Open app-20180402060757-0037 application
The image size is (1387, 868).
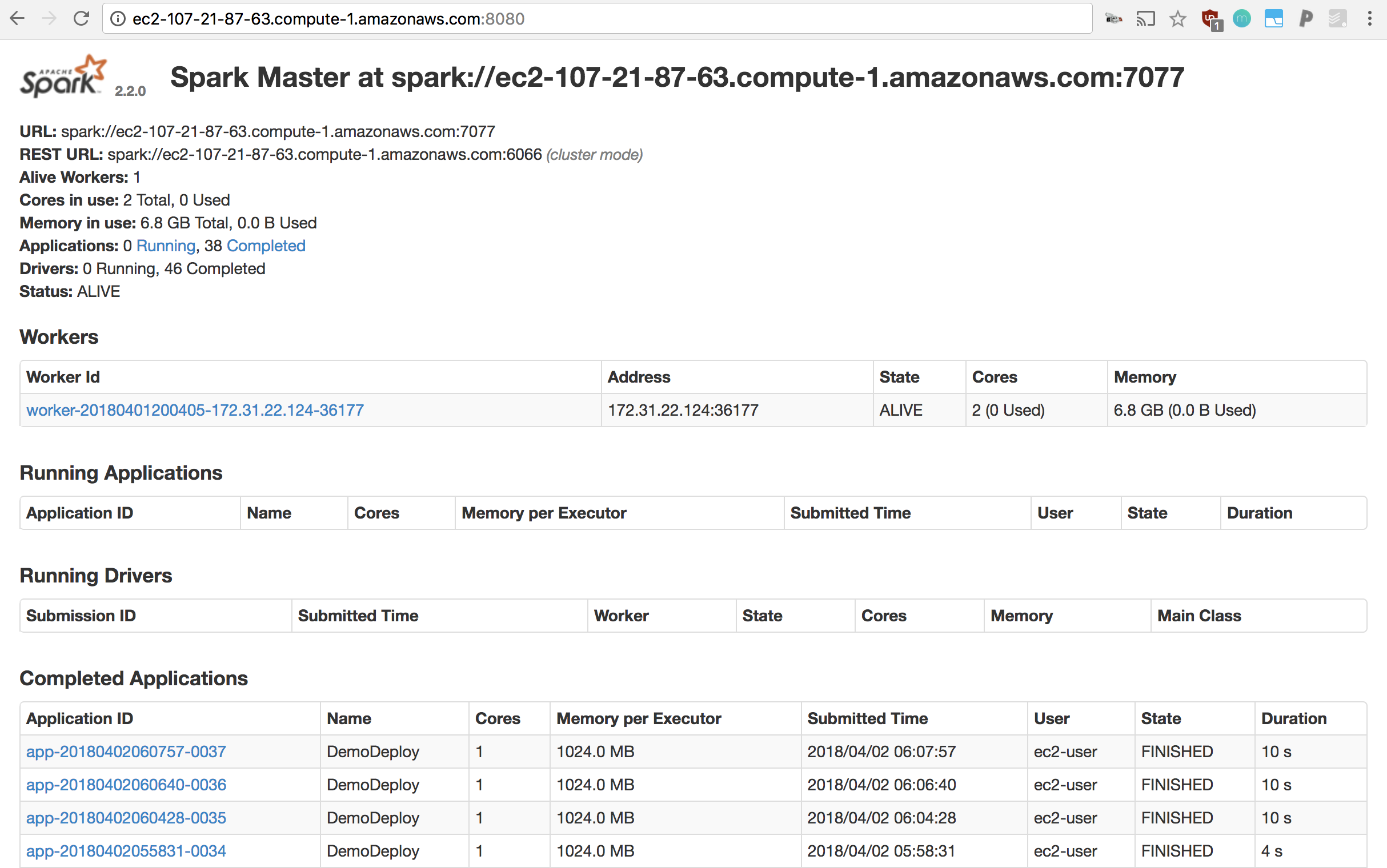(126, 752)
